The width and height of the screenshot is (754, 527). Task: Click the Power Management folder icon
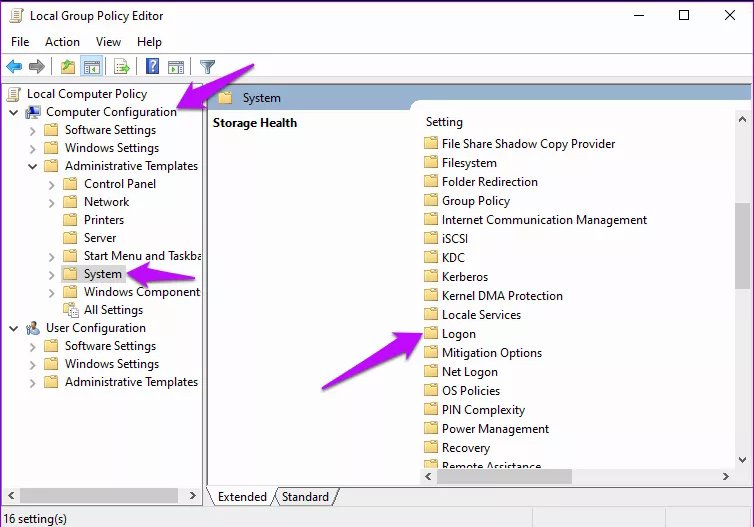coord(431,428)
